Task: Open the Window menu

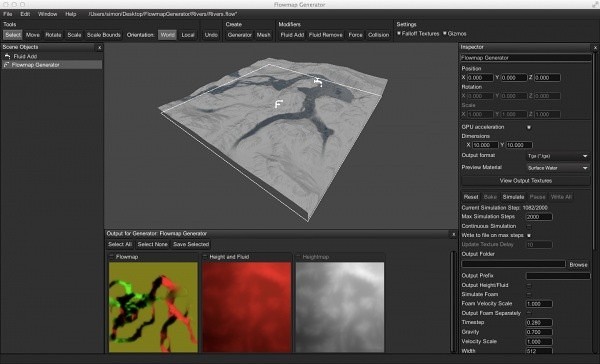Action: 47,14
